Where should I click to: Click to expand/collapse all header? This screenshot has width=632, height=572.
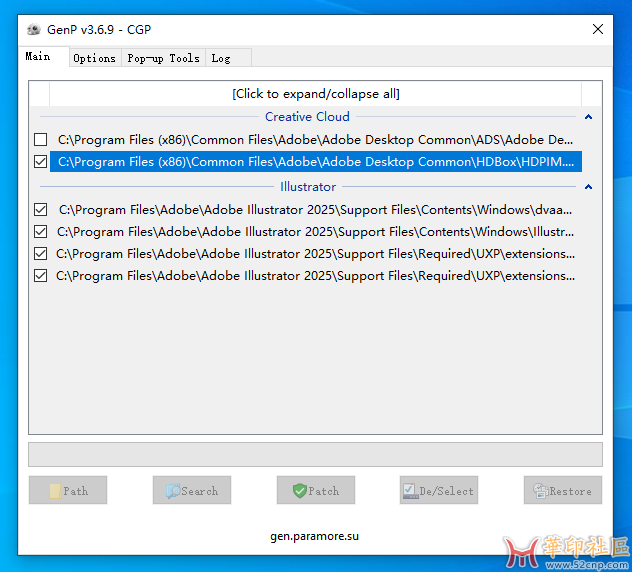pyautogui.click(x=316, y=94)
